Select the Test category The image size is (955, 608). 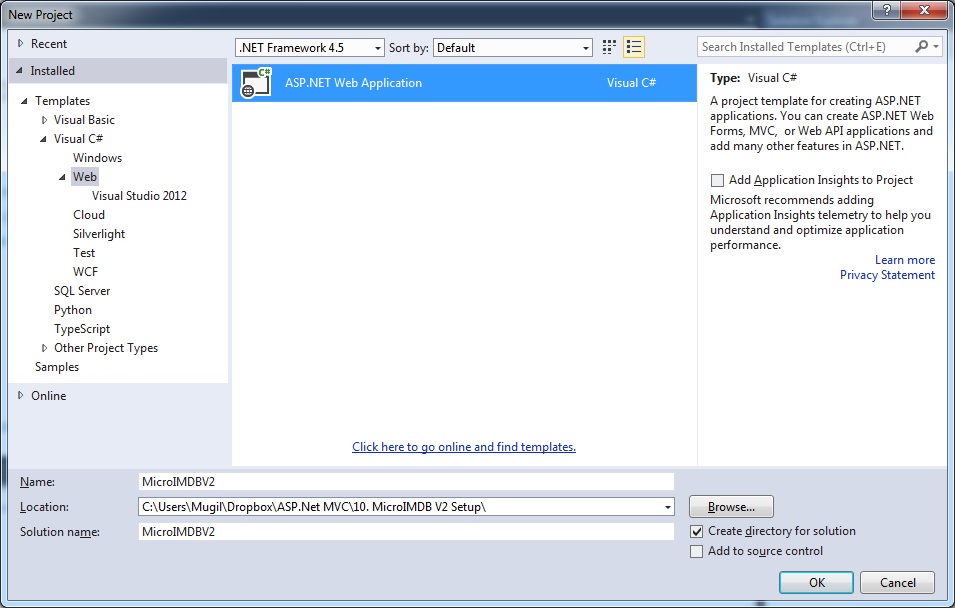[x=84, y=253]
